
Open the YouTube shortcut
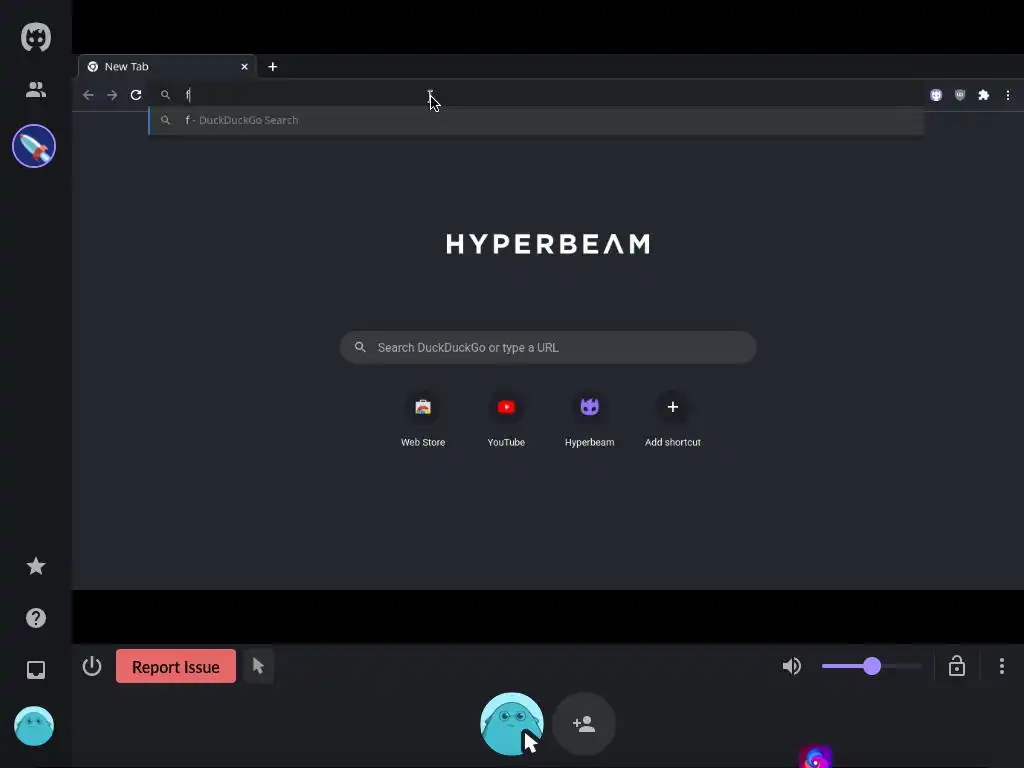click(x=506, y=419)
